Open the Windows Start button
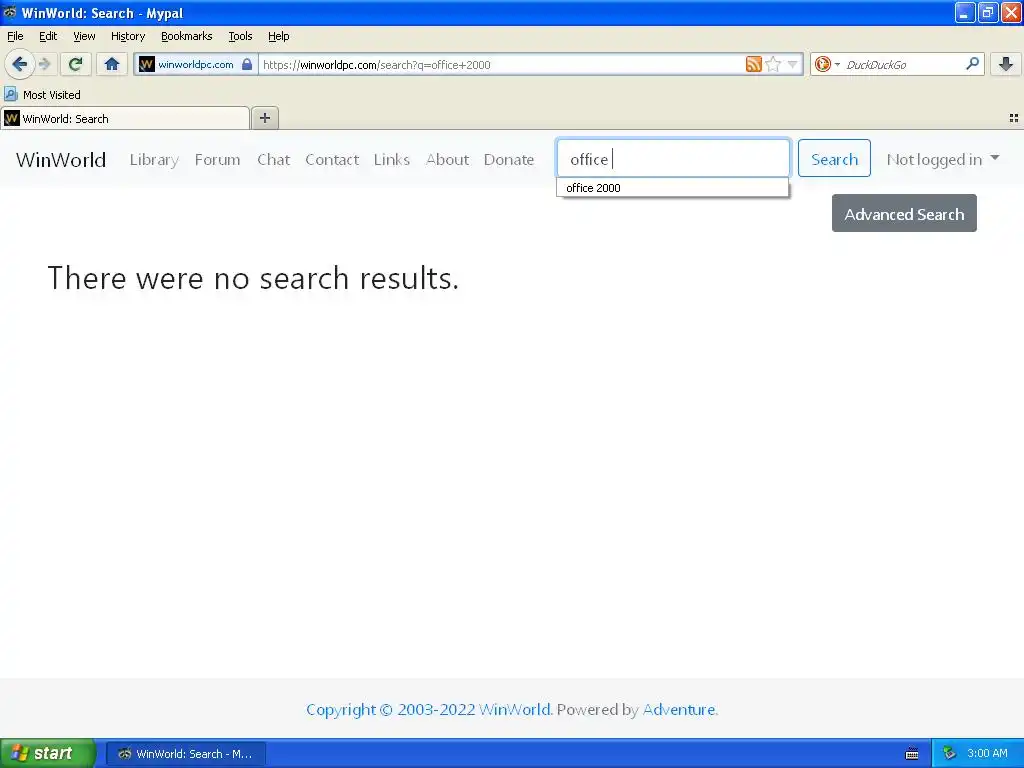 click(x=48, y=753)
